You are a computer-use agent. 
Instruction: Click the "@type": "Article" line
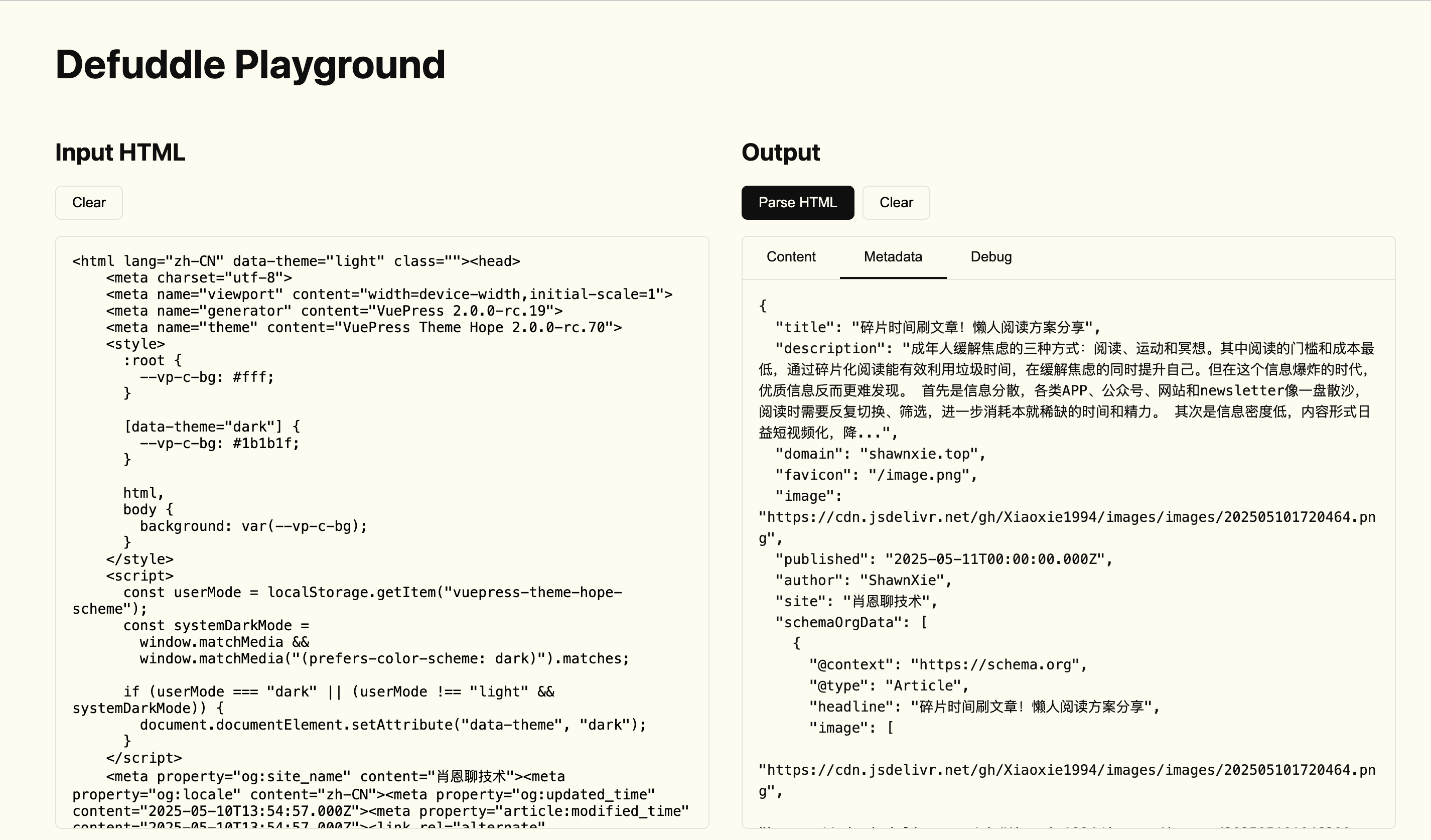[x=888, y=686]
